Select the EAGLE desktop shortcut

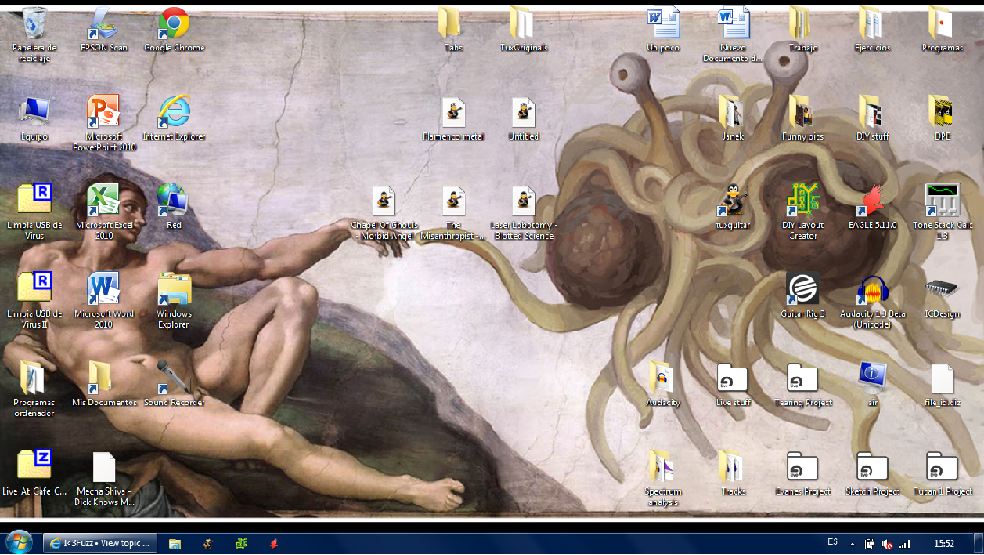(873, 201)
